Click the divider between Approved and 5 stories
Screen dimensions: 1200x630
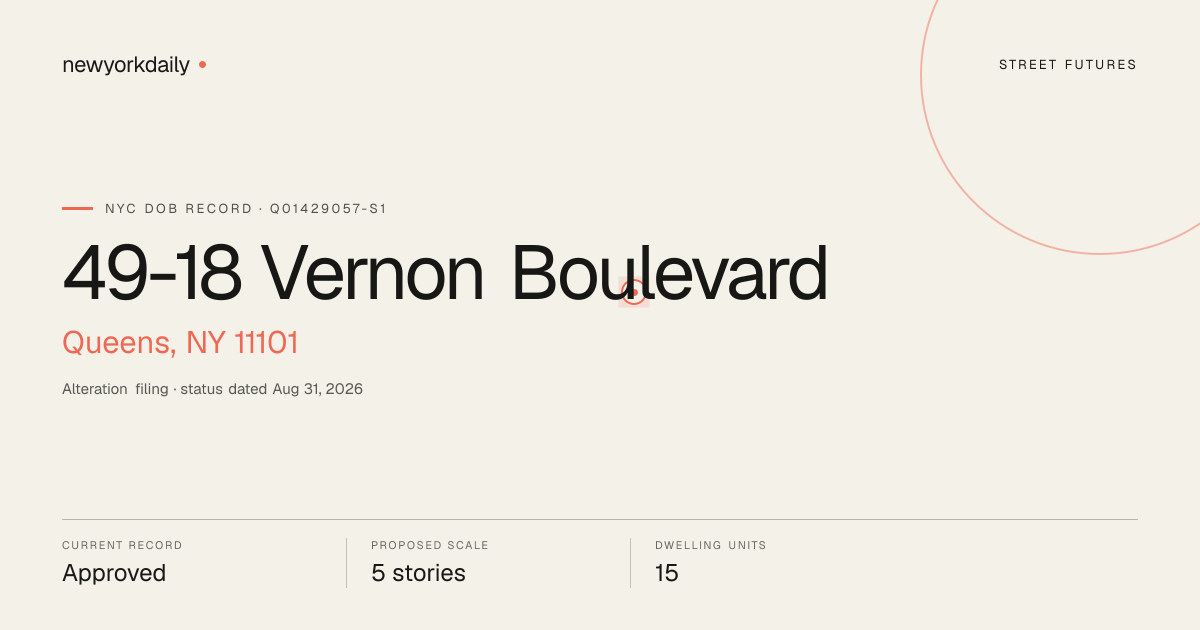[x=346, y=563]
